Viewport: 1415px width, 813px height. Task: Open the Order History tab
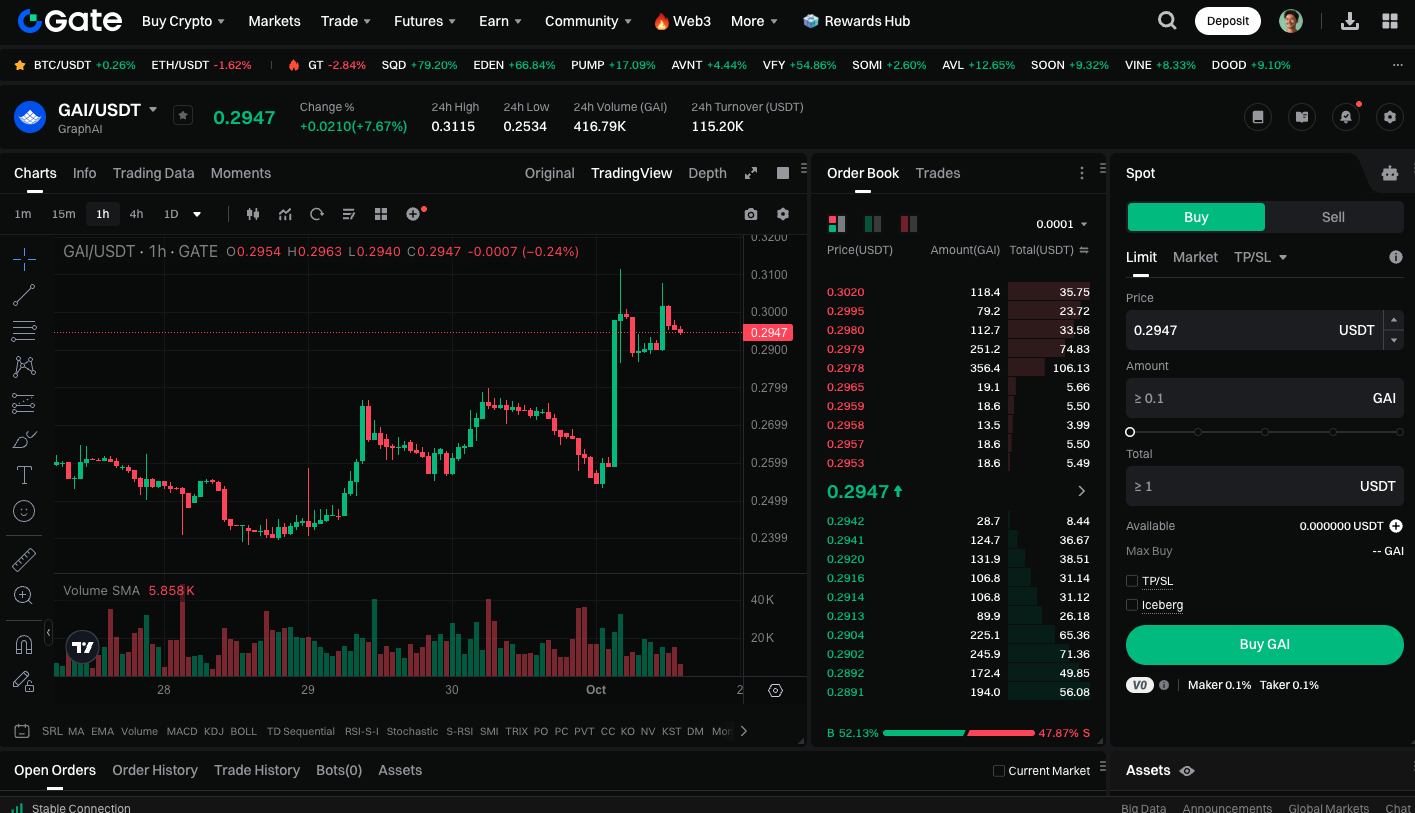[155, 770]
